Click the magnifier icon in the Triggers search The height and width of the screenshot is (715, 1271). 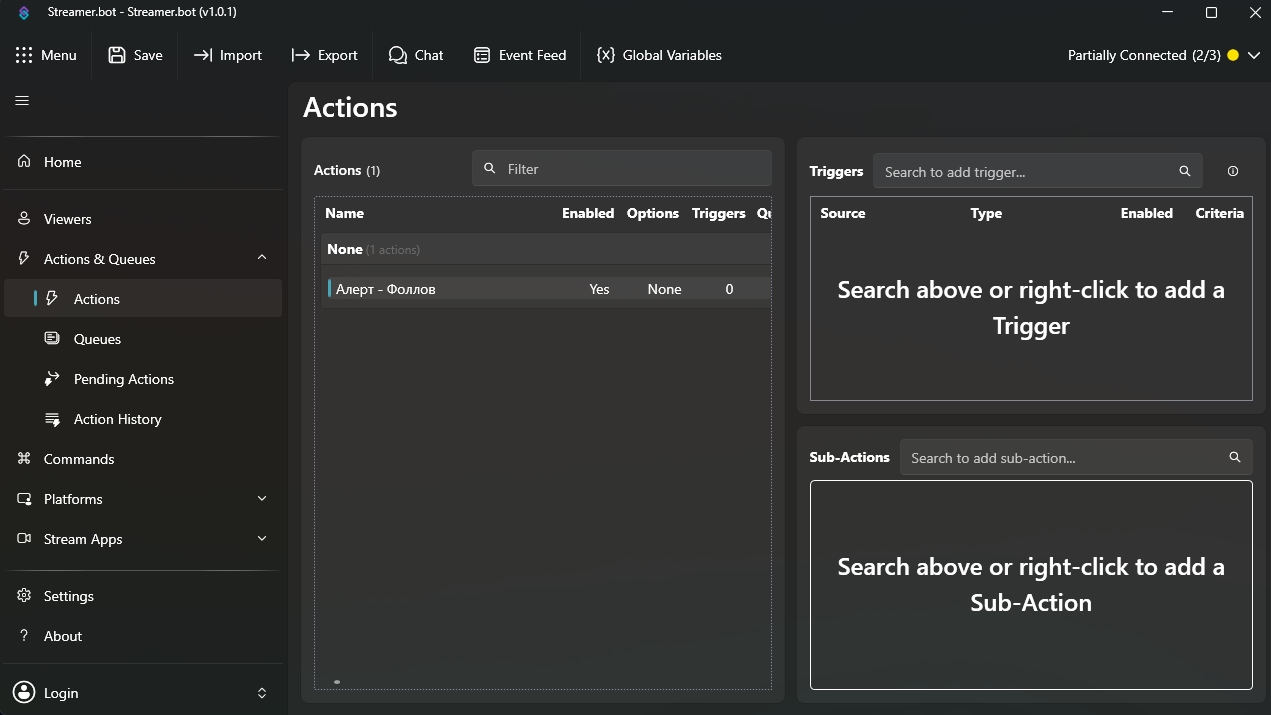pos(1184,171)
